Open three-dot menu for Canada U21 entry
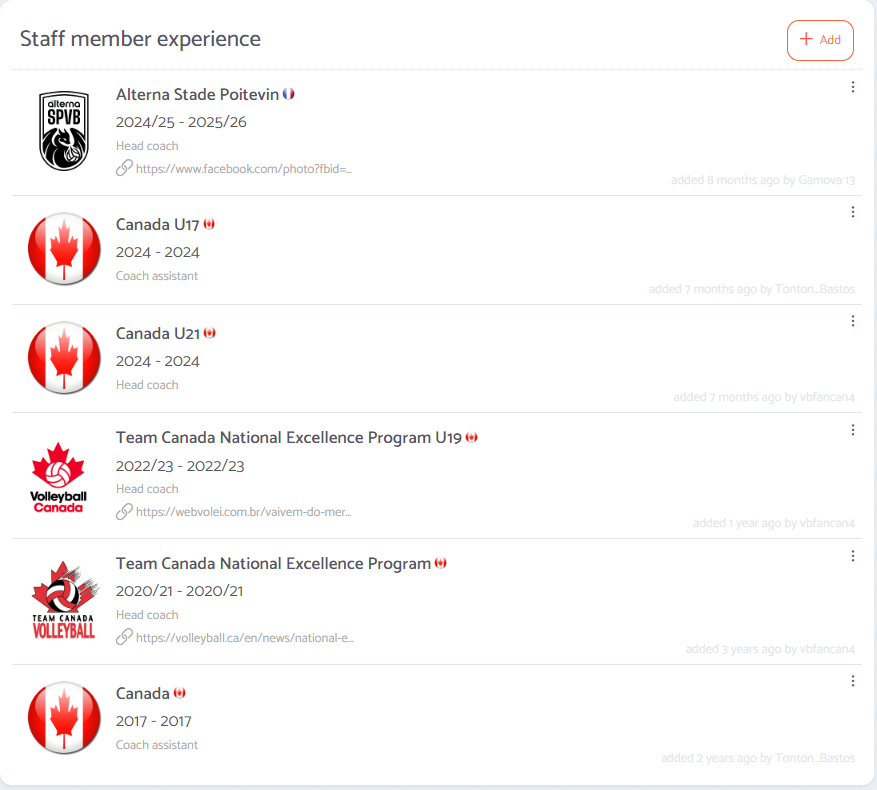The width and height of the screenshot is (877, 790). pyautogui.click(x=852, y=321)
